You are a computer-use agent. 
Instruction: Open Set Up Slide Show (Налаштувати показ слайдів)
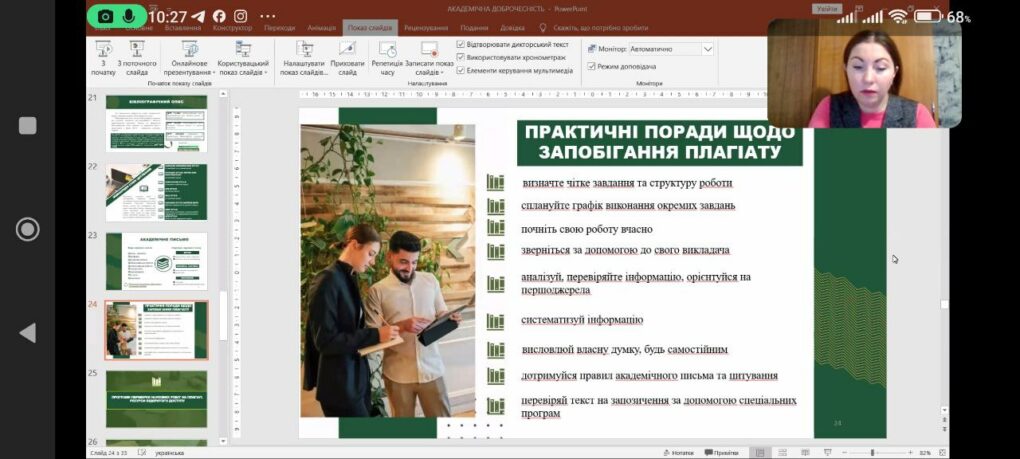pos(303,57)
